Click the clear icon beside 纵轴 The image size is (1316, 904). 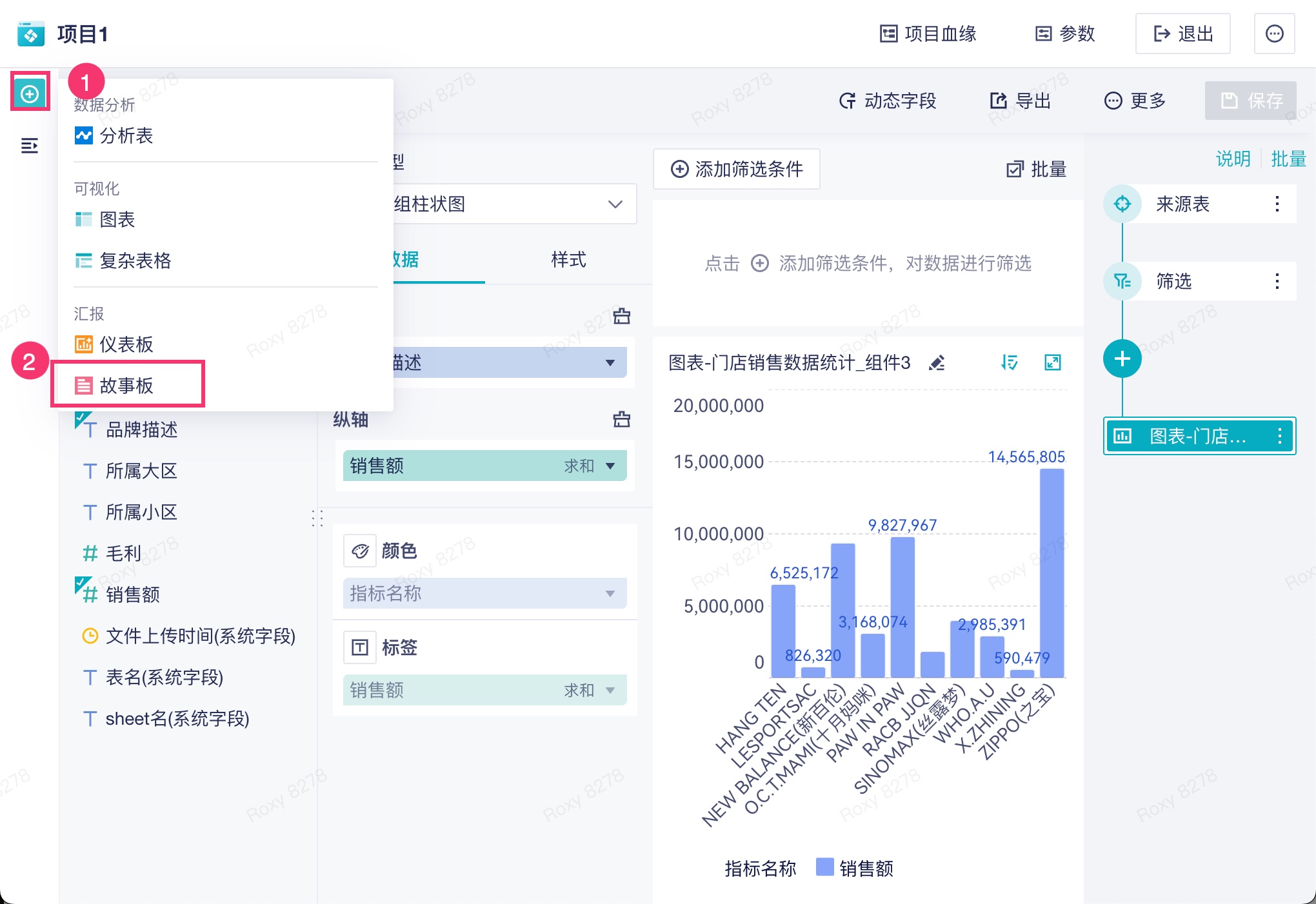tap(621, 420)
